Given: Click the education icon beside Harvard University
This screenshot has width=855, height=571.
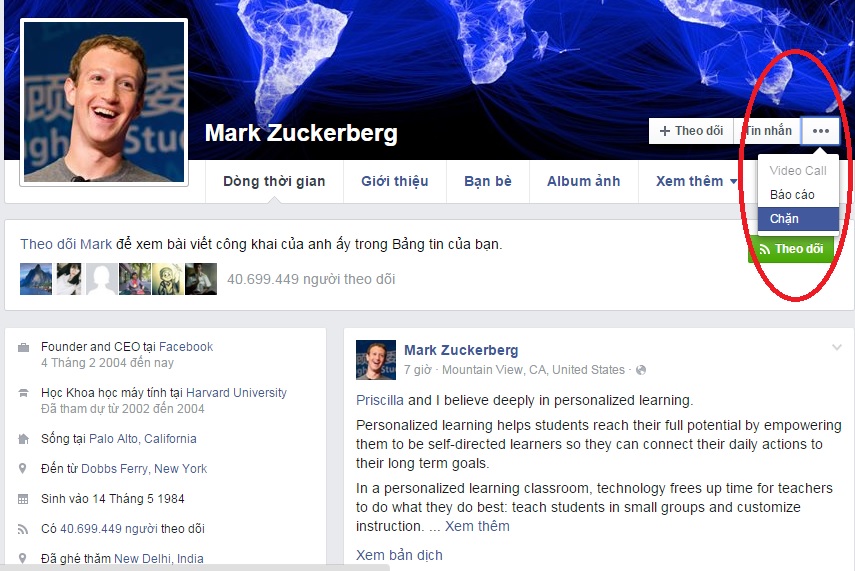Looking at the screenshot, I should (23, 393).
